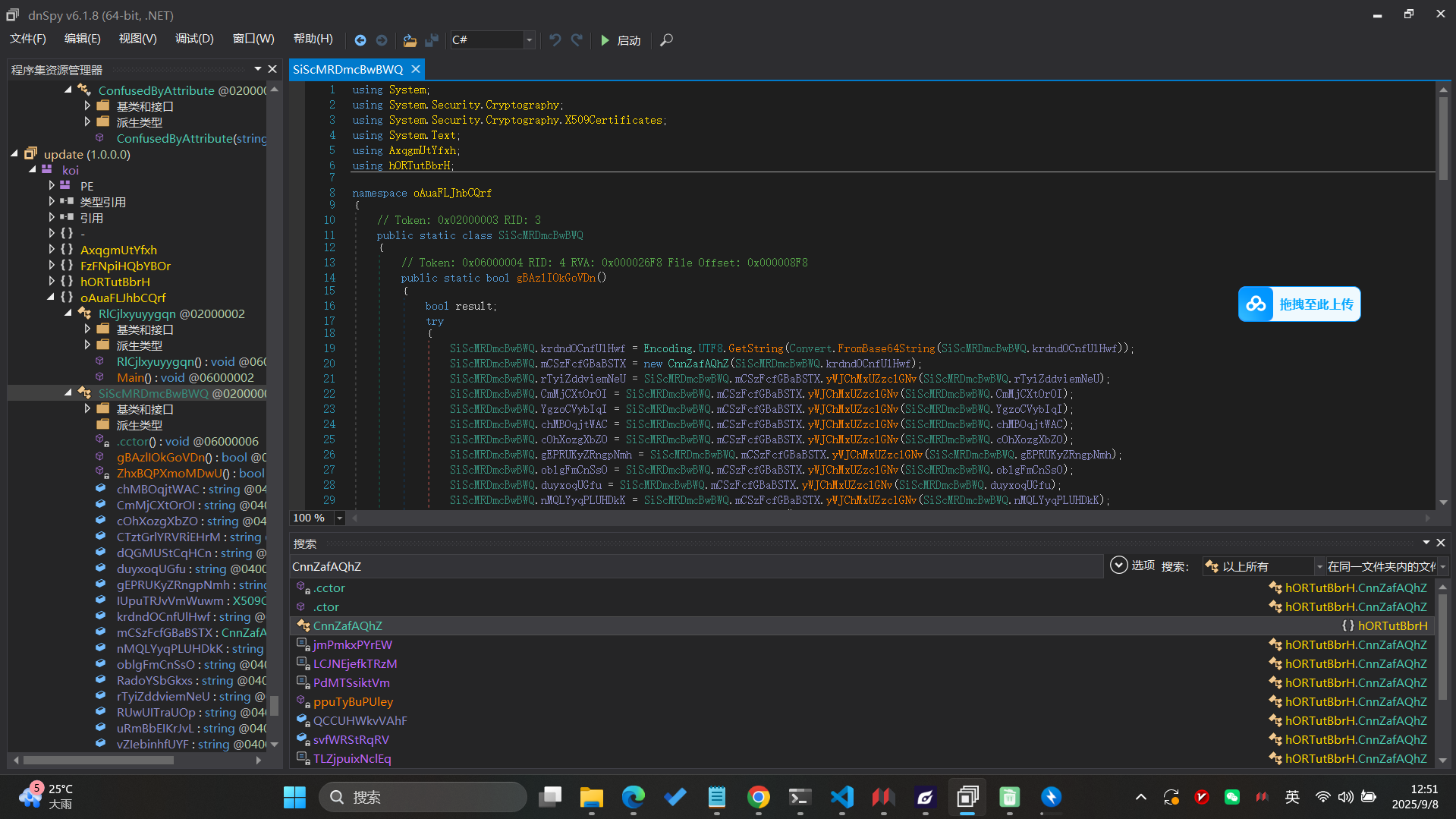
Task: Close the SiScMRDmcBwBWQ tab
Action: click(x=416, y=69)
